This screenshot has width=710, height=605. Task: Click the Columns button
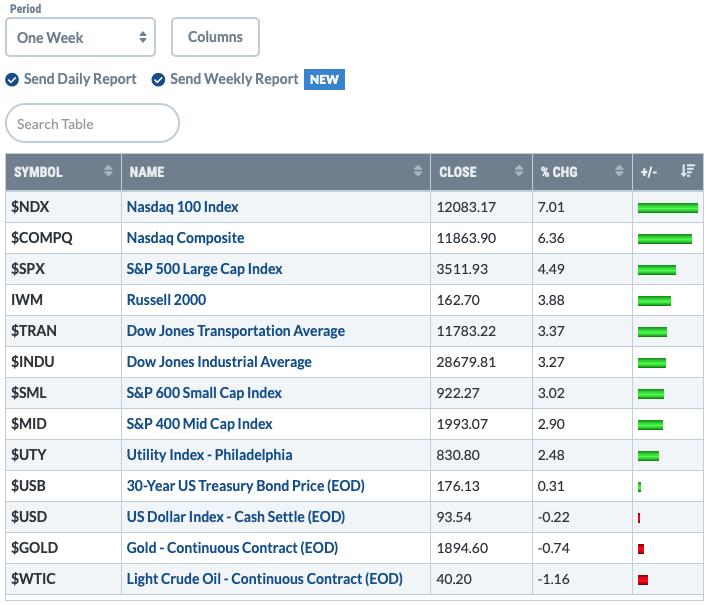click(215, 37)
